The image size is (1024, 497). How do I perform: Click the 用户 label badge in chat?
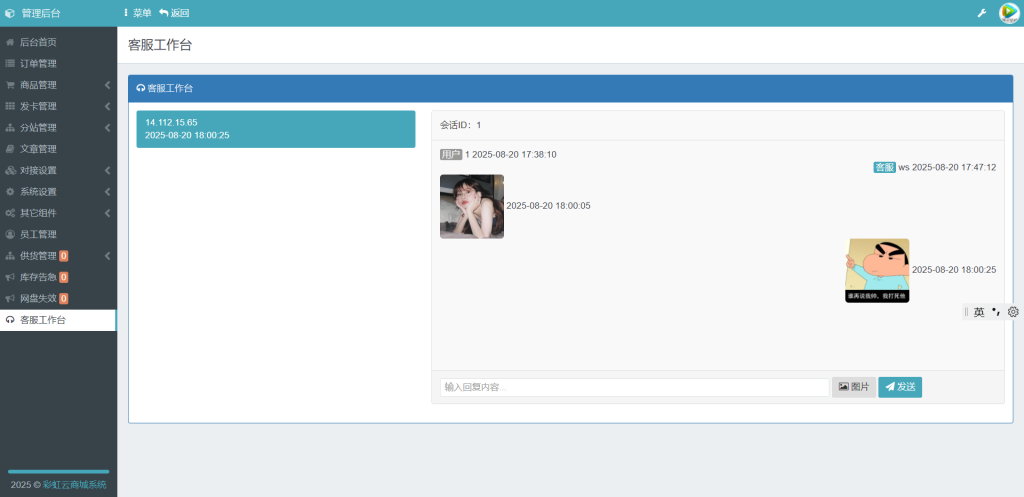(x=451, y=155)
